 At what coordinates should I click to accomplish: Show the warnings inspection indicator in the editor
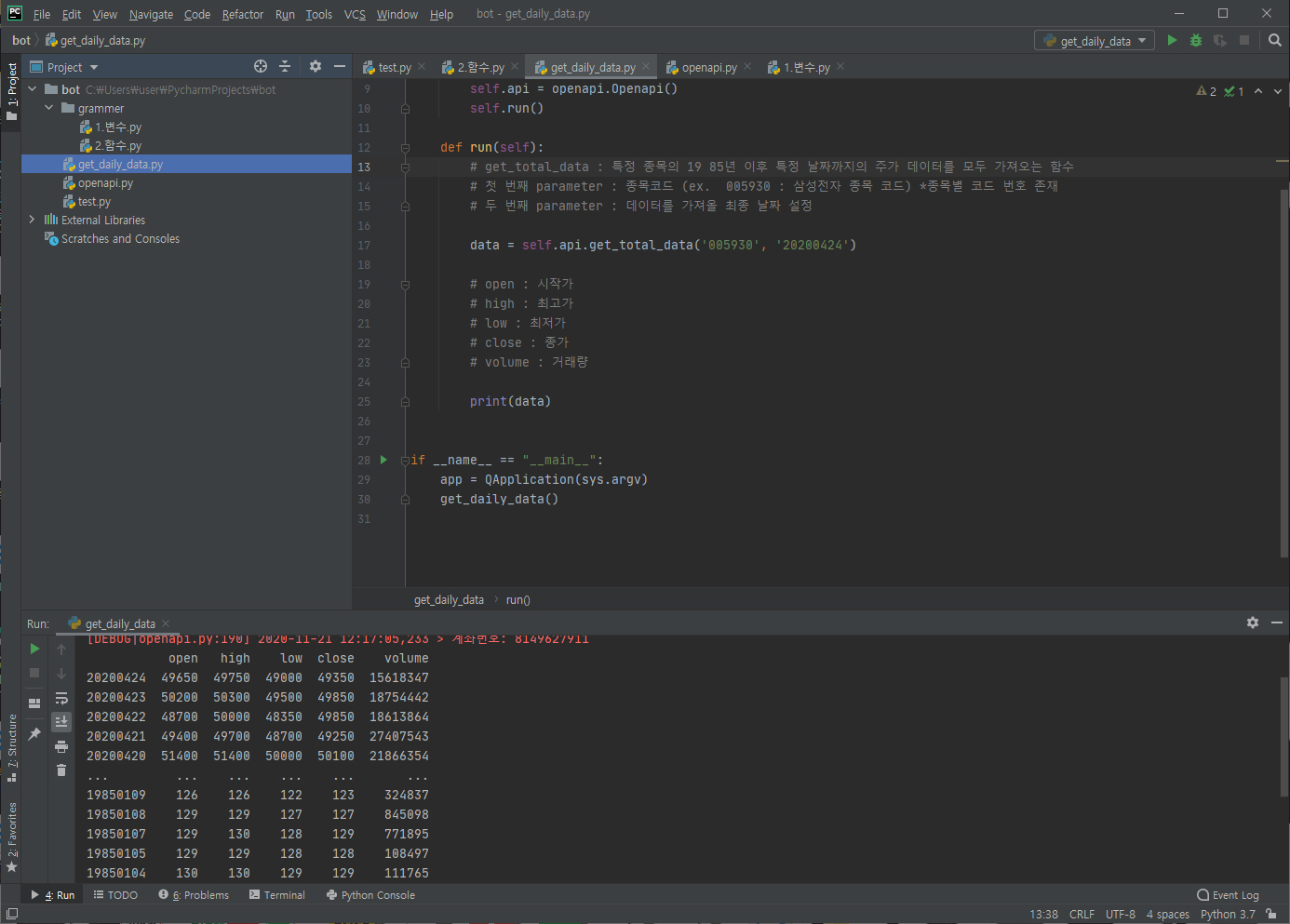point(1207,91)
